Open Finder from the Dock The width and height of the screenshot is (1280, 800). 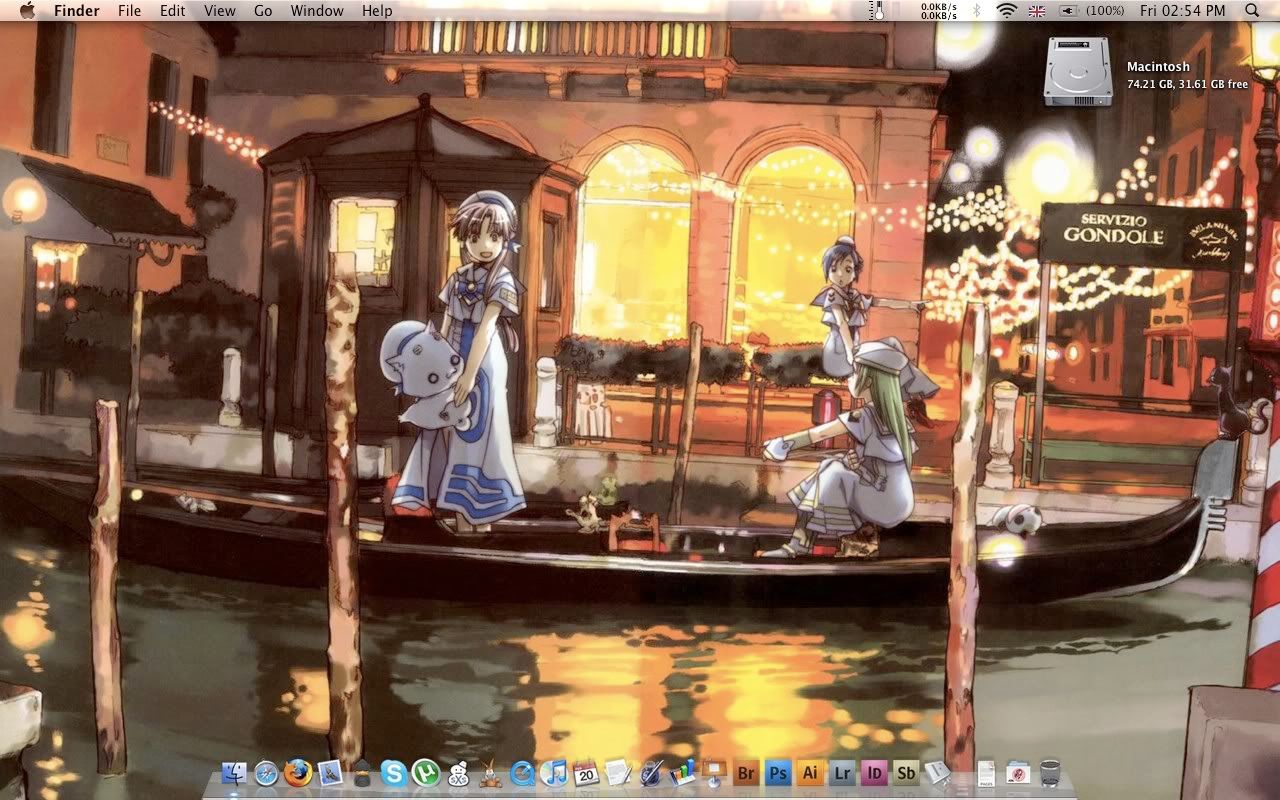(233, 773)
